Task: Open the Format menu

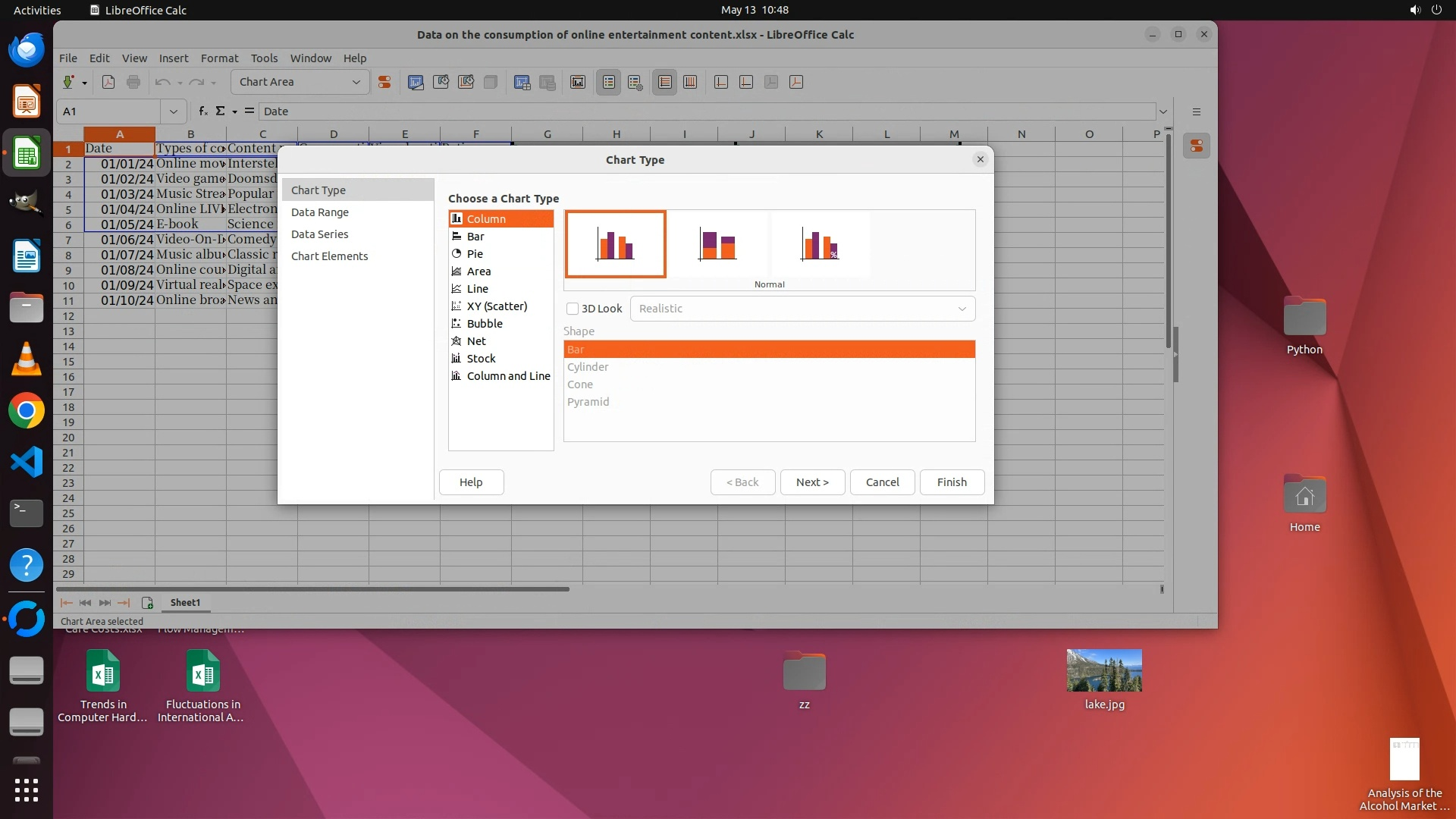Action: click(219, 58)
